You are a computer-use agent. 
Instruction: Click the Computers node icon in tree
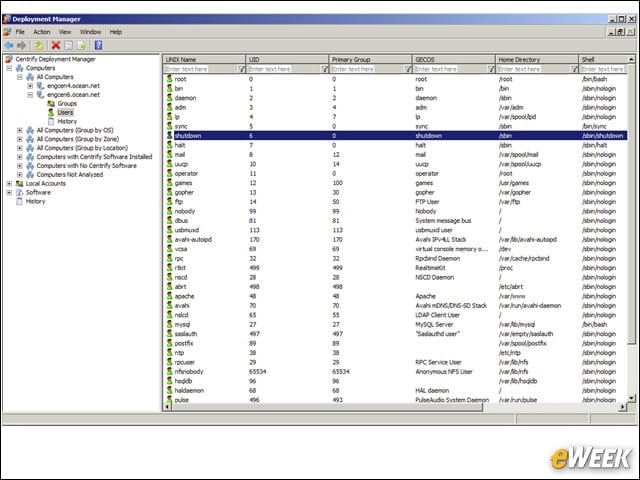(x=19, y=68)
